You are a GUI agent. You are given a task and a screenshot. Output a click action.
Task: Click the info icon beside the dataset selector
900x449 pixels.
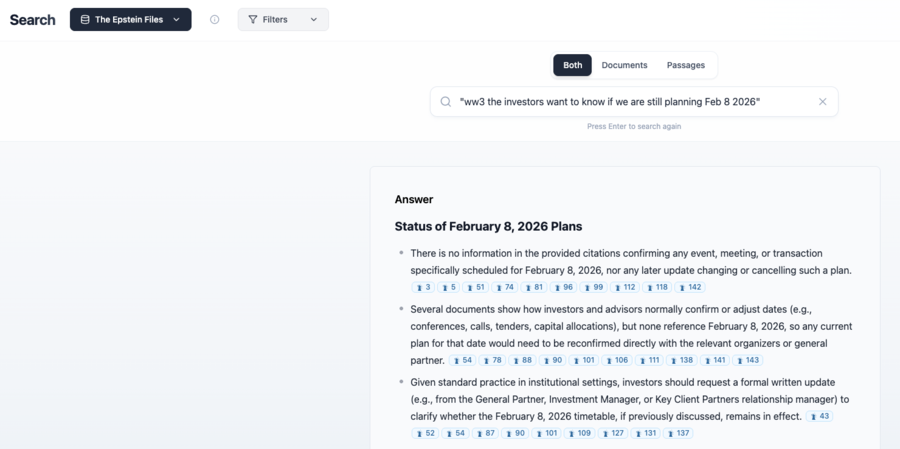[x=214, y=19]
